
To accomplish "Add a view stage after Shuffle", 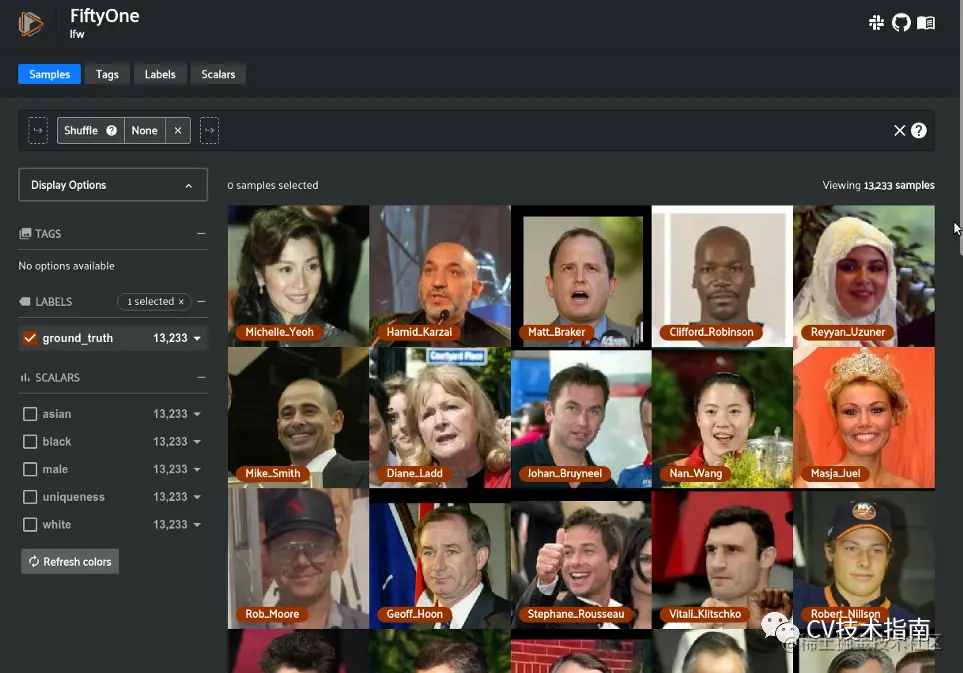I will pyautogui.click(x=209, y=130).
